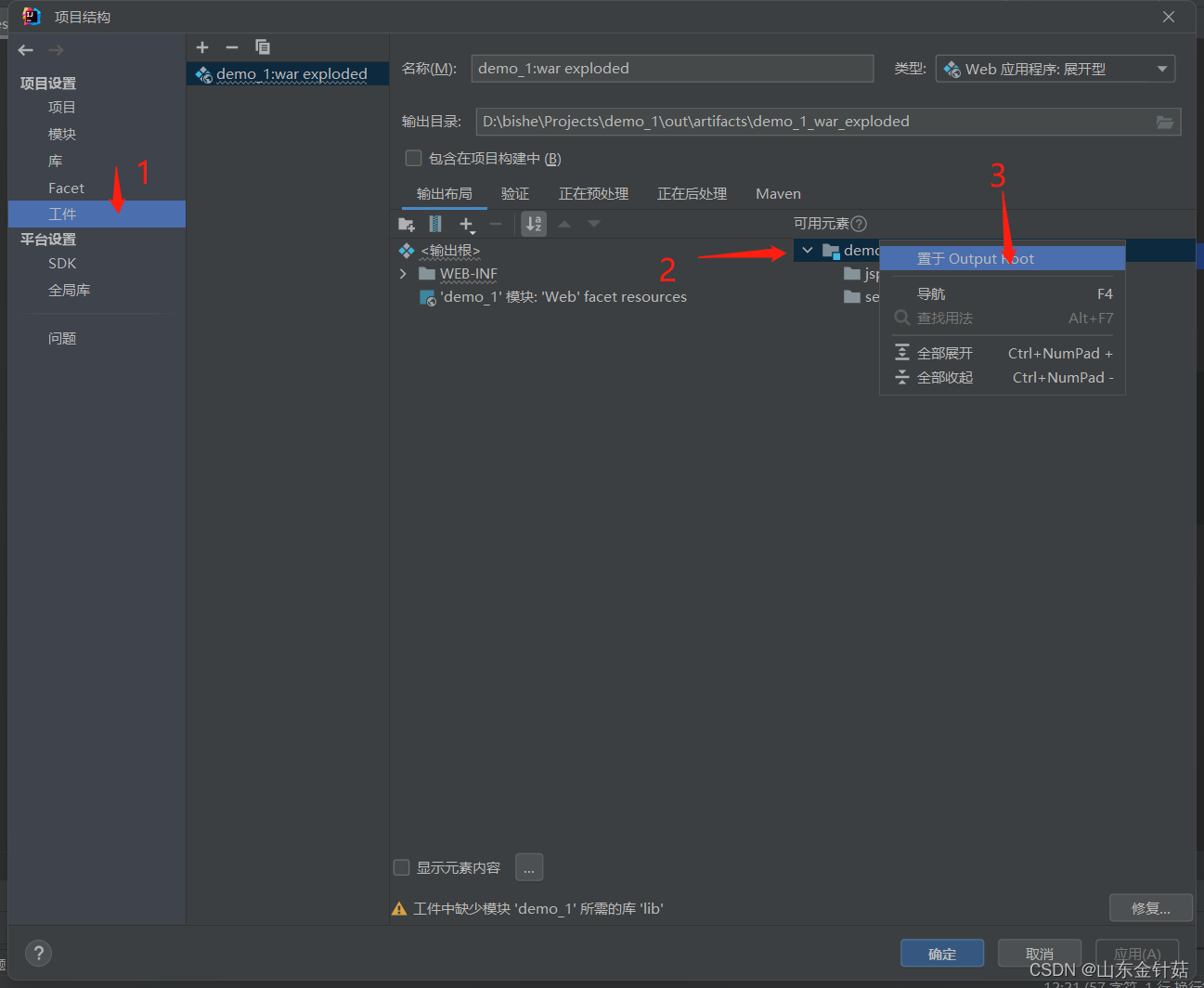Collapse the demo module in available elements
This screenshot has height=988, width=1204.
tap(808, 250)
